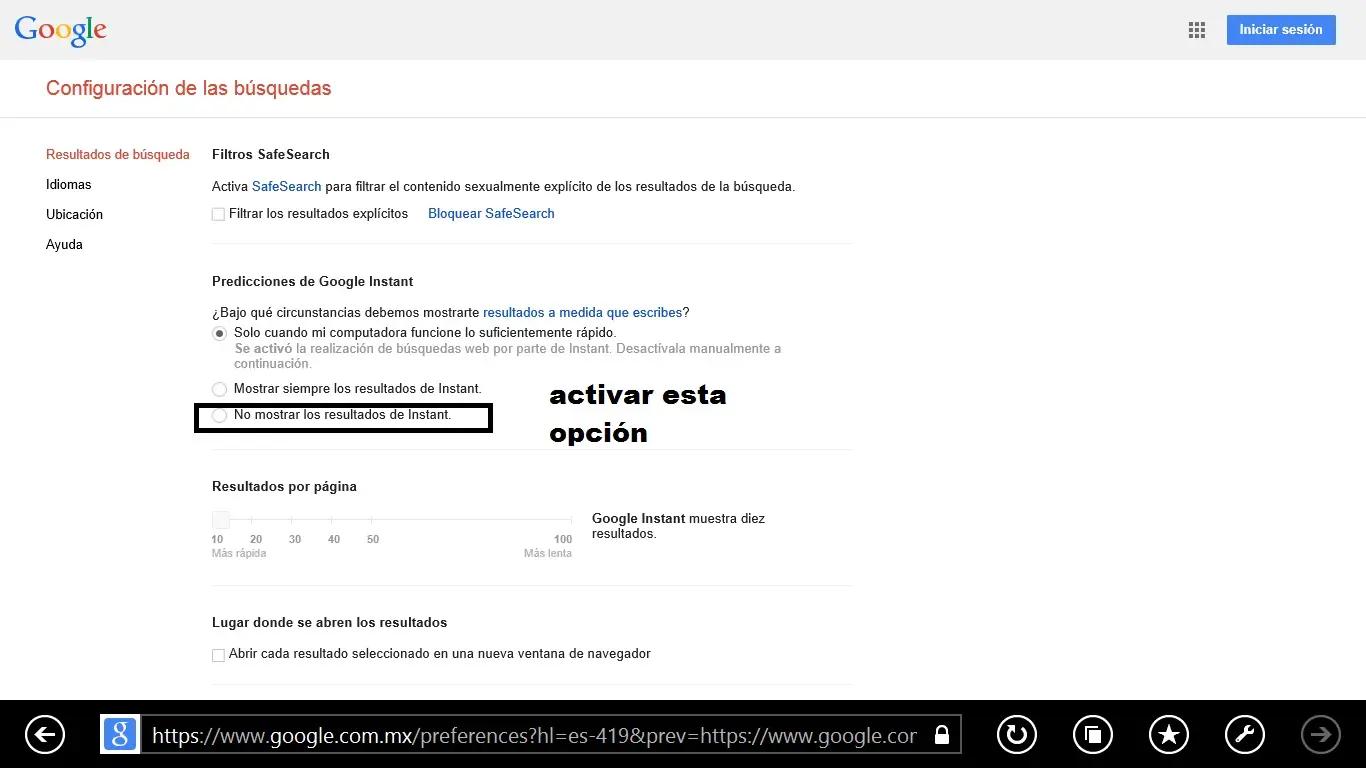The width and height of the screenshot is (1366, 768).
Task: Check Abrir cada resultado en nueva ventana
Action: pyautogui.click(x=218, y=655)
